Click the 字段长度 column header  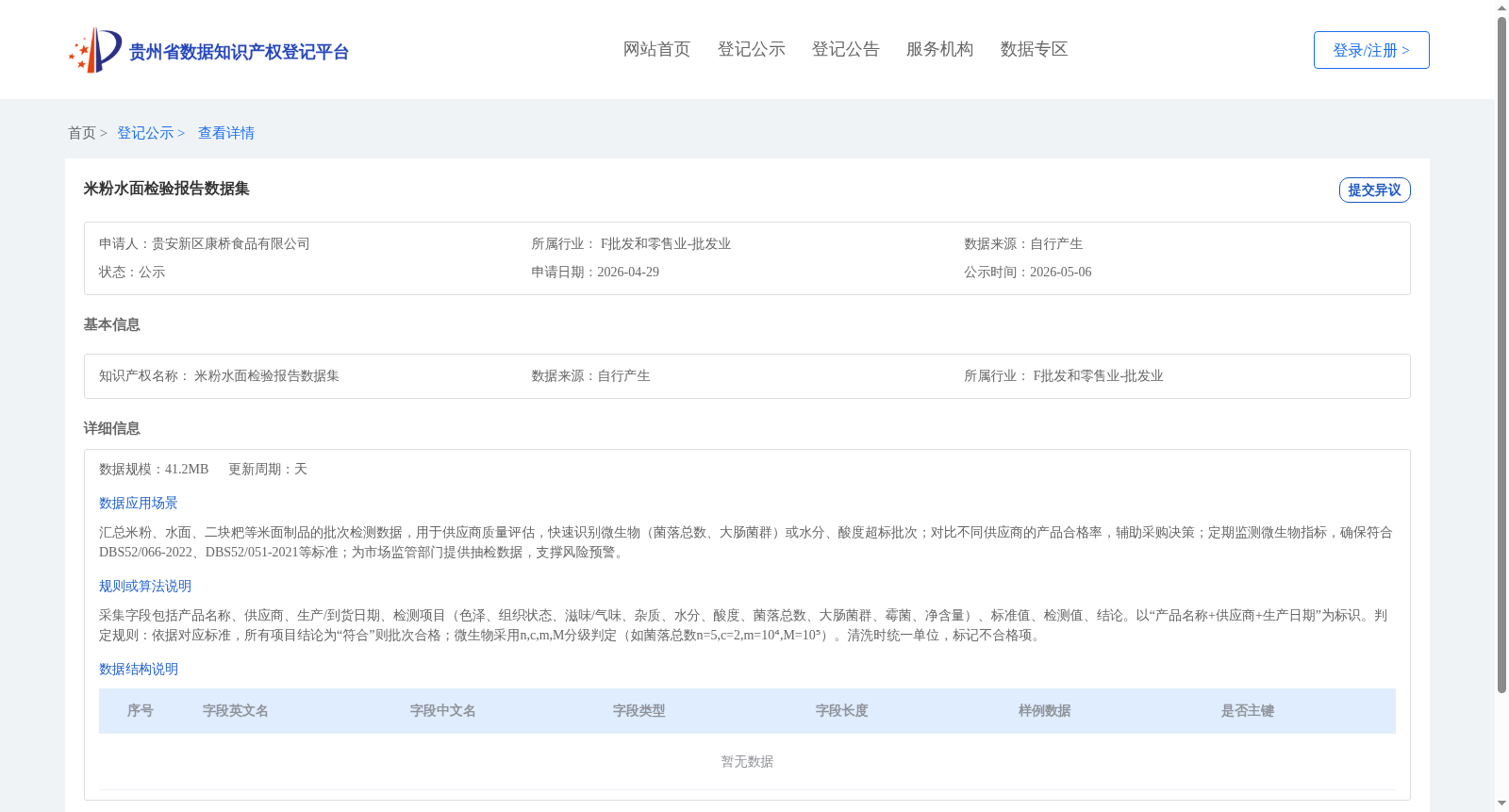click(842, 711)
